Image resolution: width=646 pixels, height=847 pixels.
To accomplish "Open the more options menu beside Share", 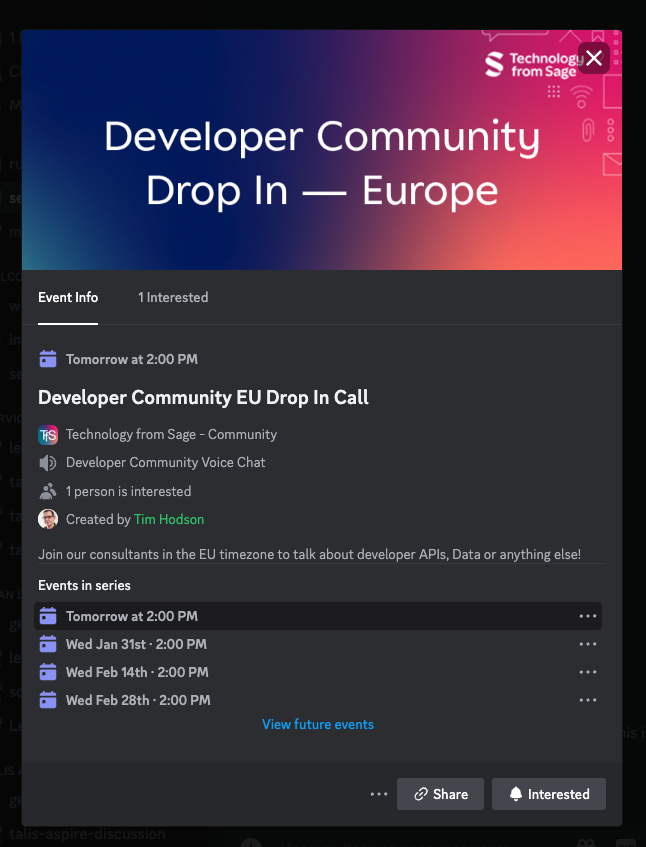I will pyautogui.click(x=379, y=794).
